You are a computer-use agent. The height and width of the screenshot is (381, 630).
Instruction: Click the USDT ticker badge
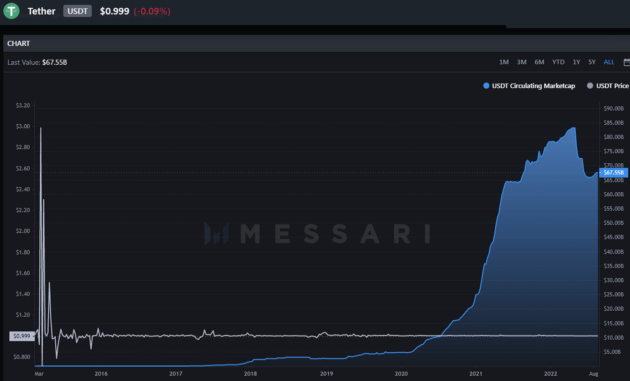click(x=77, y=11)
